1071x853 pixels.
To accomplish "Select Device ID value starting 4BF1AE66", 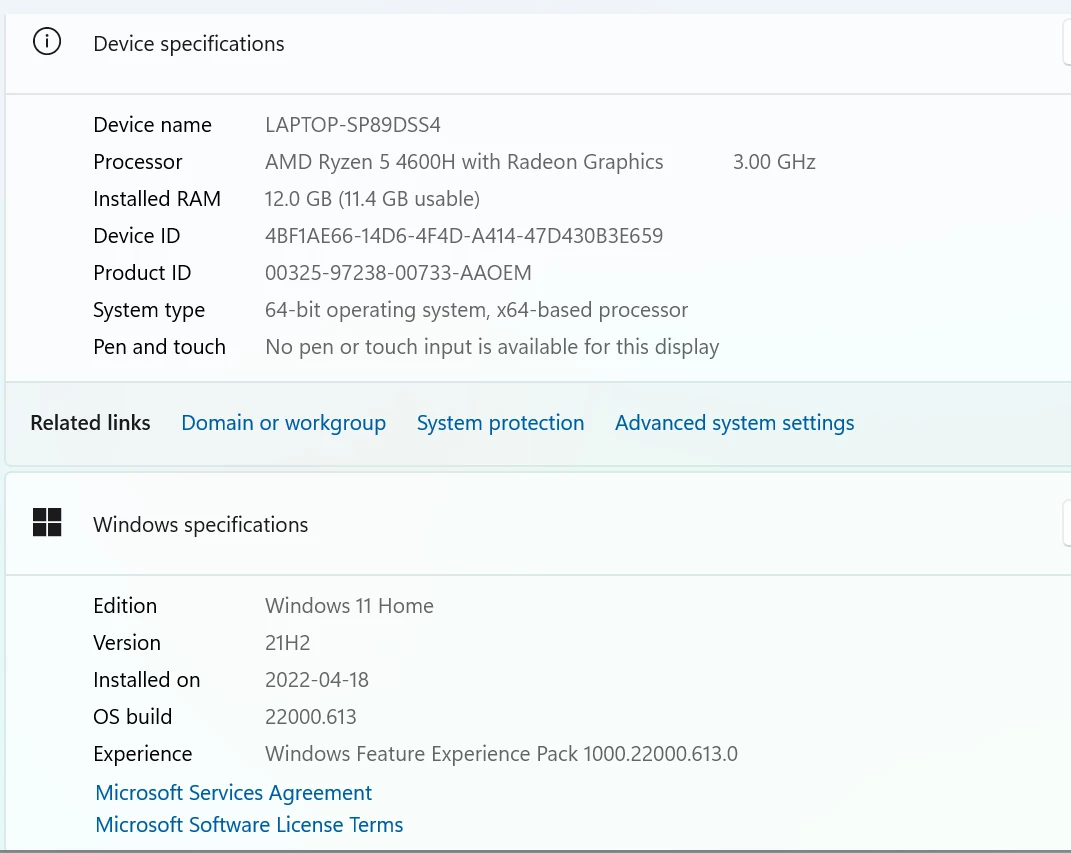I will (x=464, y=236).
